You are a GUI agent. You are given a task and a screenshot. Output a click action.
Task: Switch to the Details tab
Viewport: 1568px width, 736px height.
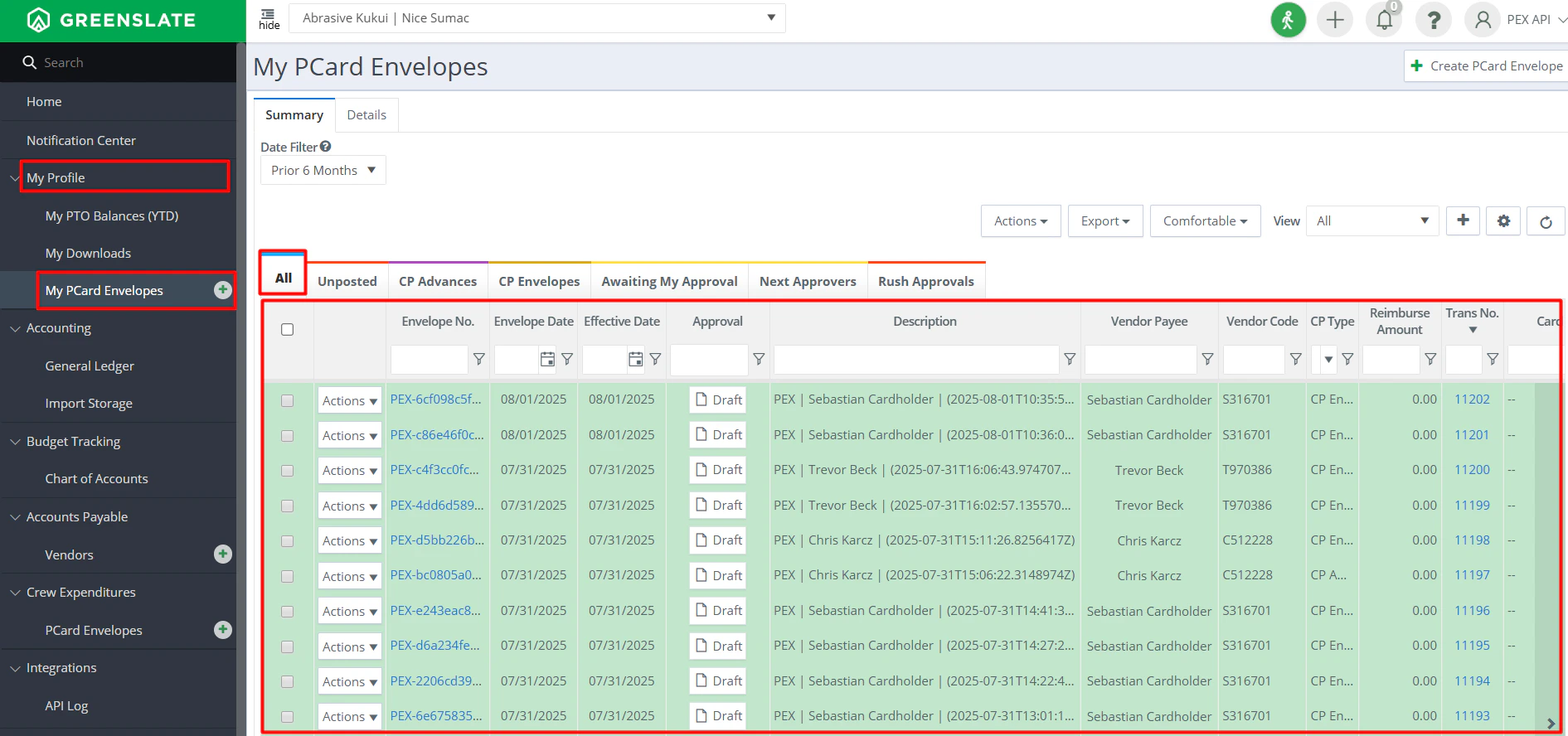tap(366, 115)
